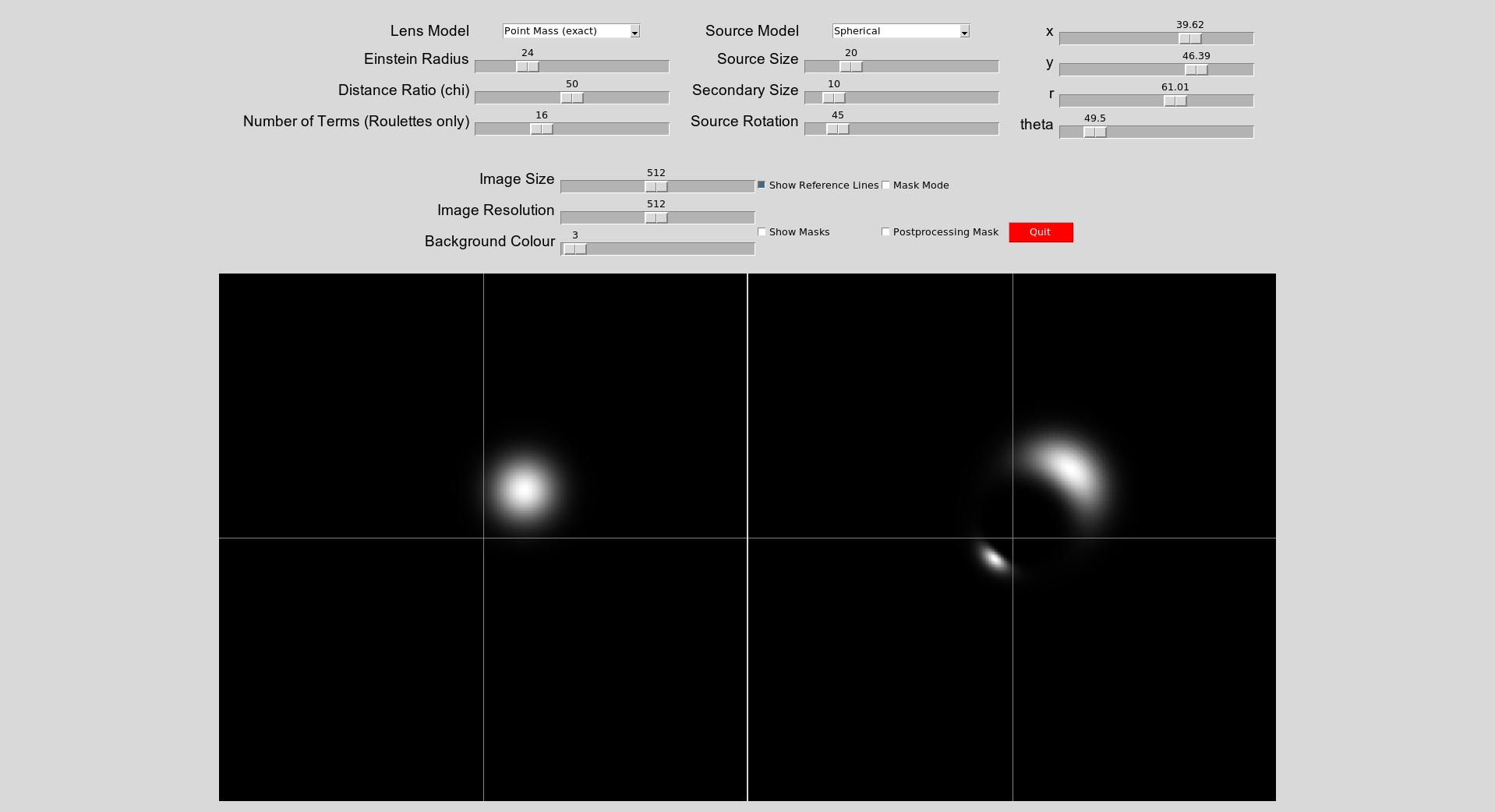The height and width of the screenshot is (812, 1495).
Task: Click the Einstein Radius slider handle
Action: click(528, 67)
